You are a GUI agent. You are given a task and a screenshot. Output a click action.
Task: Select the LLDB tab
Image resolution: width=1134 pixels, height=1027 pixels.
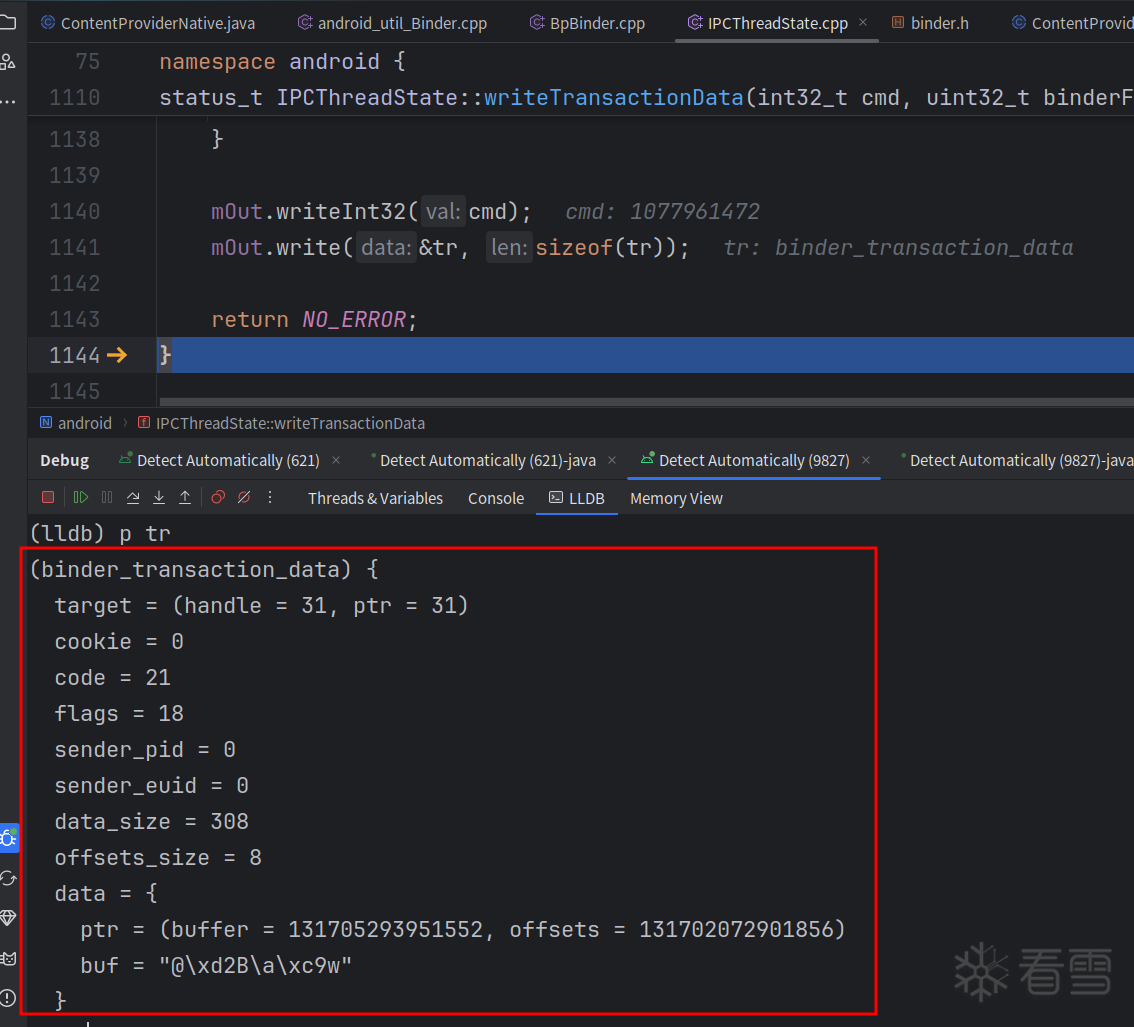pos(576,498)
